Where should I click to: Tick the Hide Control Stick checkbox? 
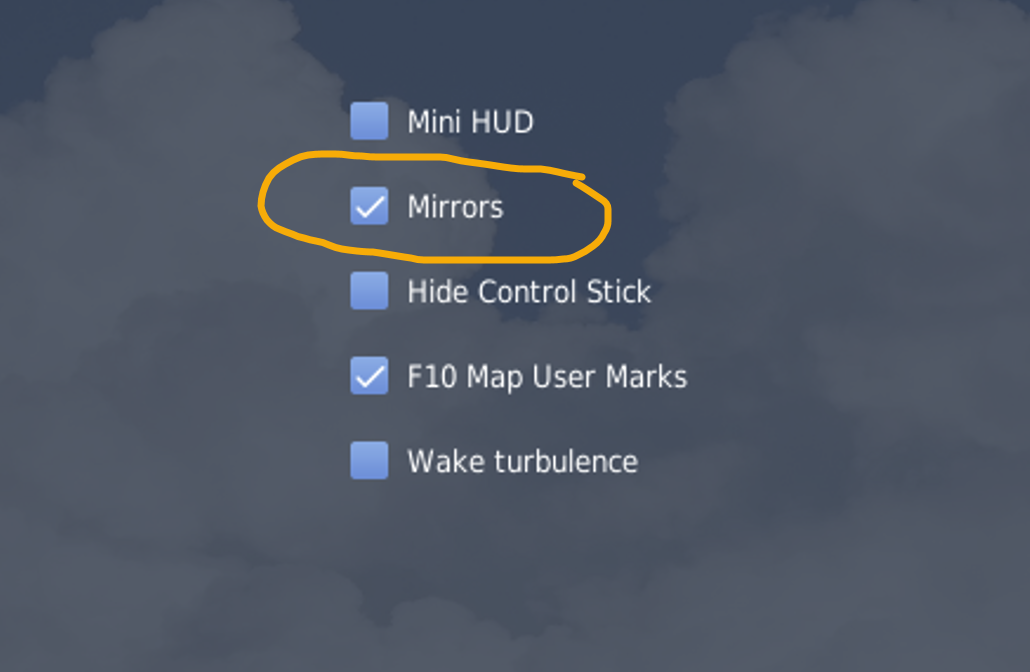point(369,290)
